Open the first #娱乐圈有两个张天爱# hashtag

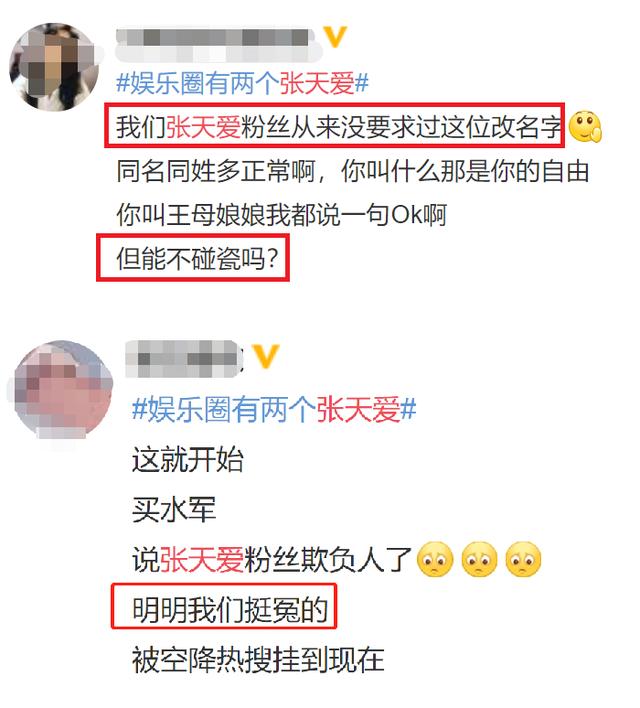point(243,84)
